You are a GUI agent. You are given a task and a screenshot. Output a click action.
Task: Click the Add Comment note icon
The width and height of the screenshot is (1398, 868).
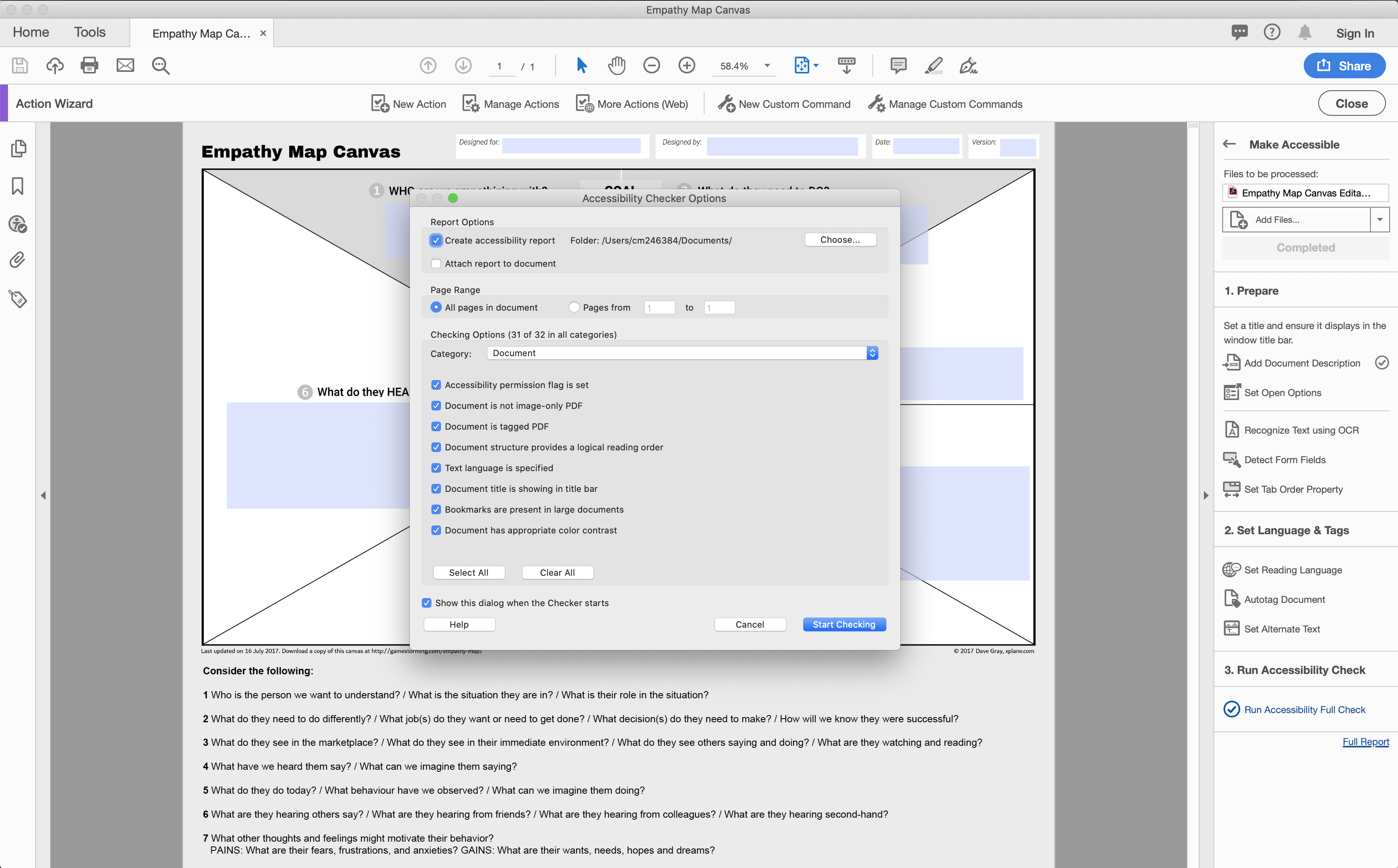(x=898, y=65)
